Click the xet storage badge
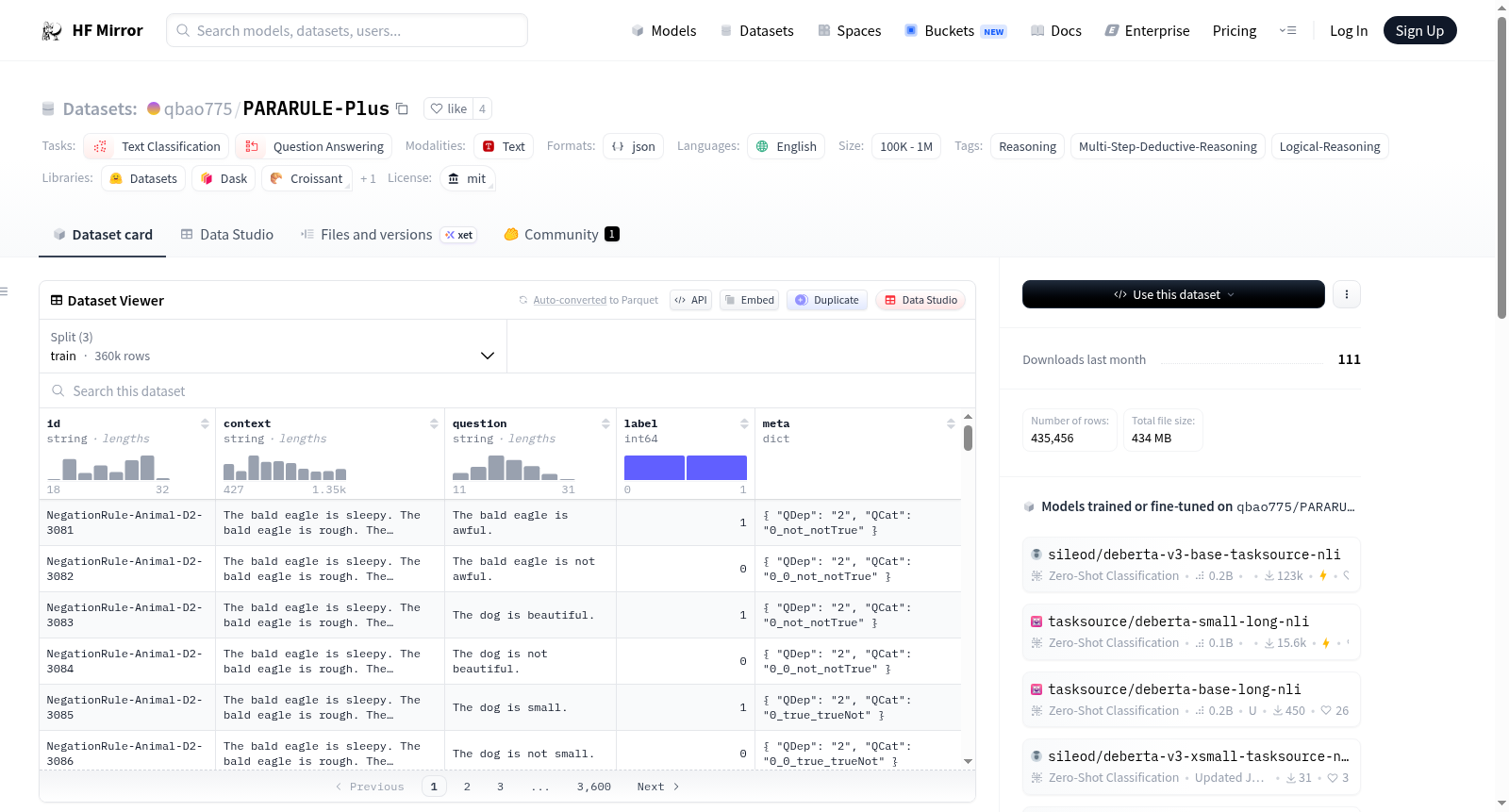Screen dimensions: 1509x812 click(459, 235)
